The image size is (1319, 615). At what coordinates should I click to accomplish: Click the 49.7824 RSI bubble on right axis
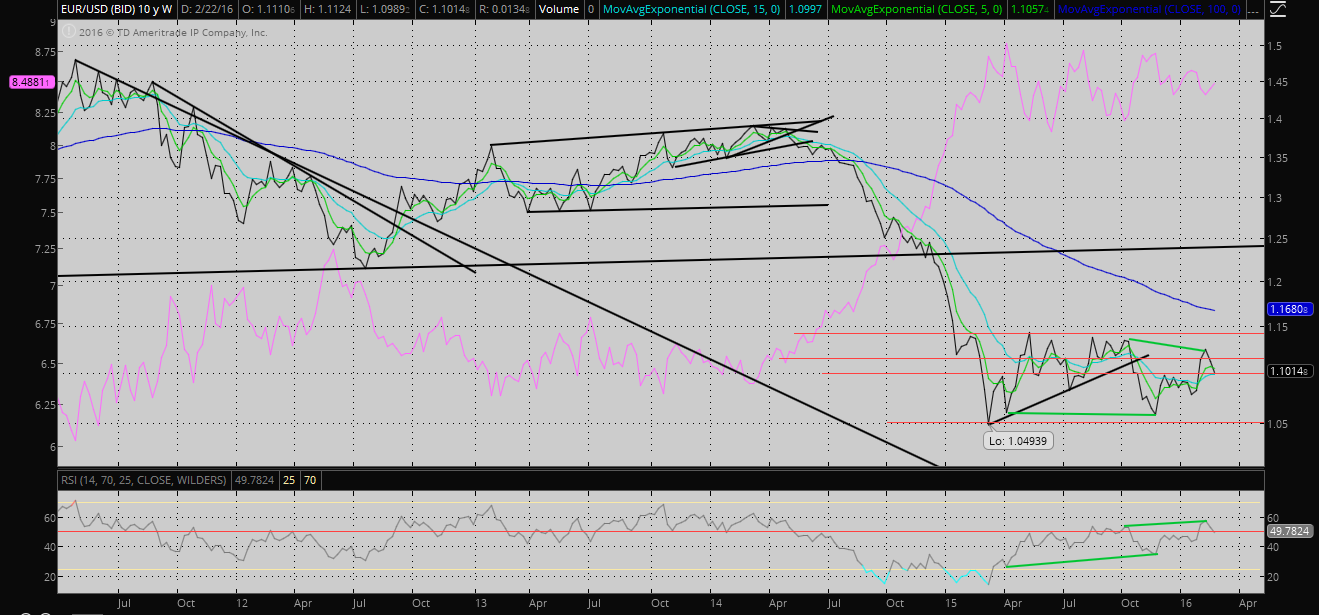click(1288, 530)
